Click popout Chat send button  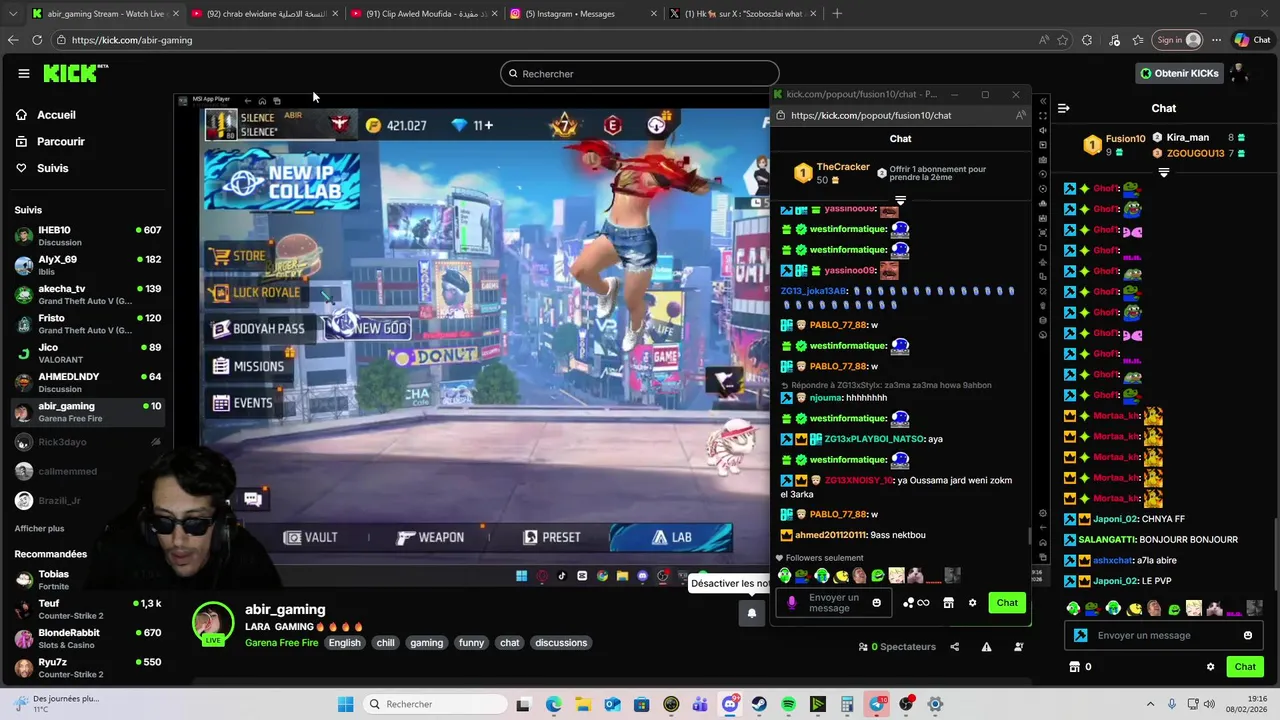point(1007,603)
